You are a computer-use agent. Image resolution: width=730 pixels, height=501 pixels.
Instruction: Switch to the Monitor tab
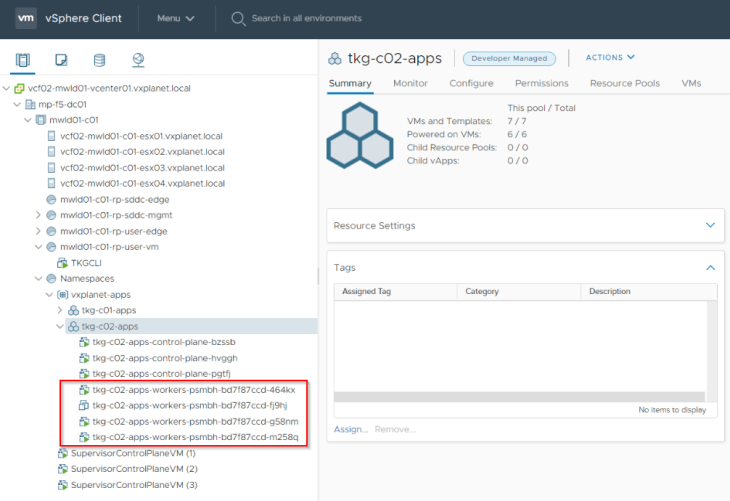coord(410,83)
